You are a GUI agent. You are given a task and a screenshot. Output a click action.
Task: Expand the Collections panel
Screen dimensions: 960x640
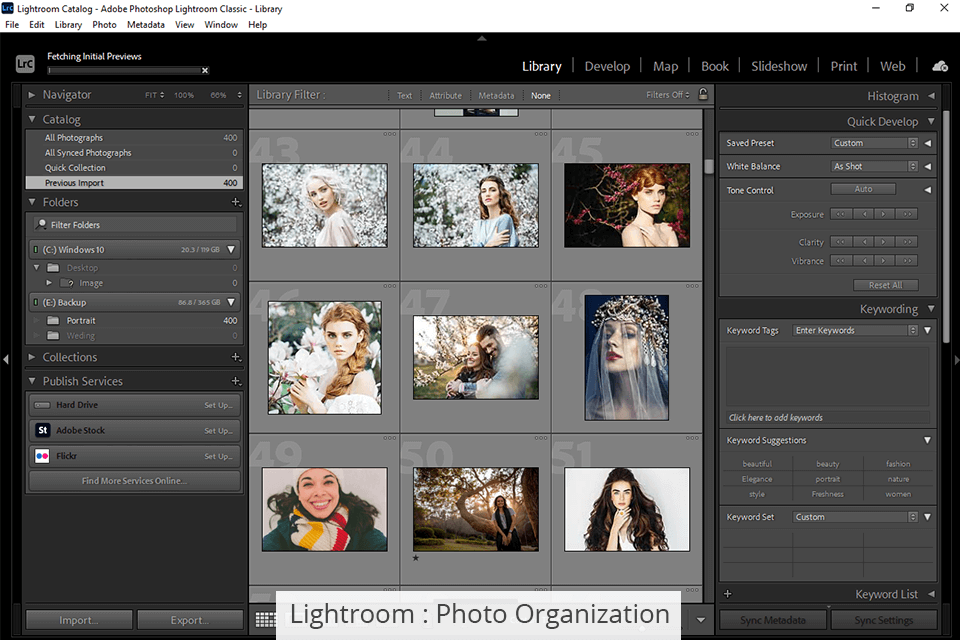tap(31, 356)
